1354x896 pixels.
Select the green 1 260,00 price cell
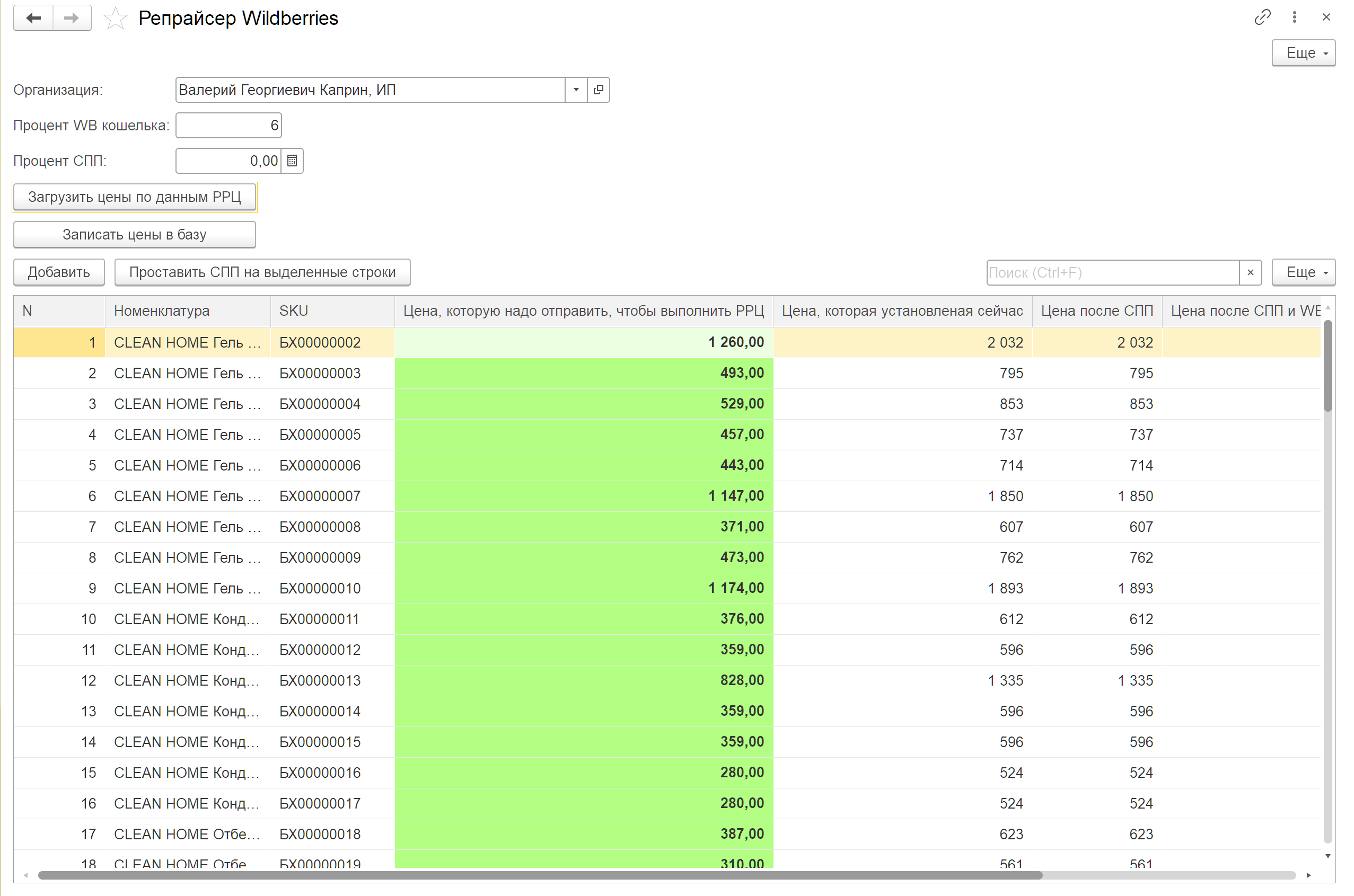(584, 342)
